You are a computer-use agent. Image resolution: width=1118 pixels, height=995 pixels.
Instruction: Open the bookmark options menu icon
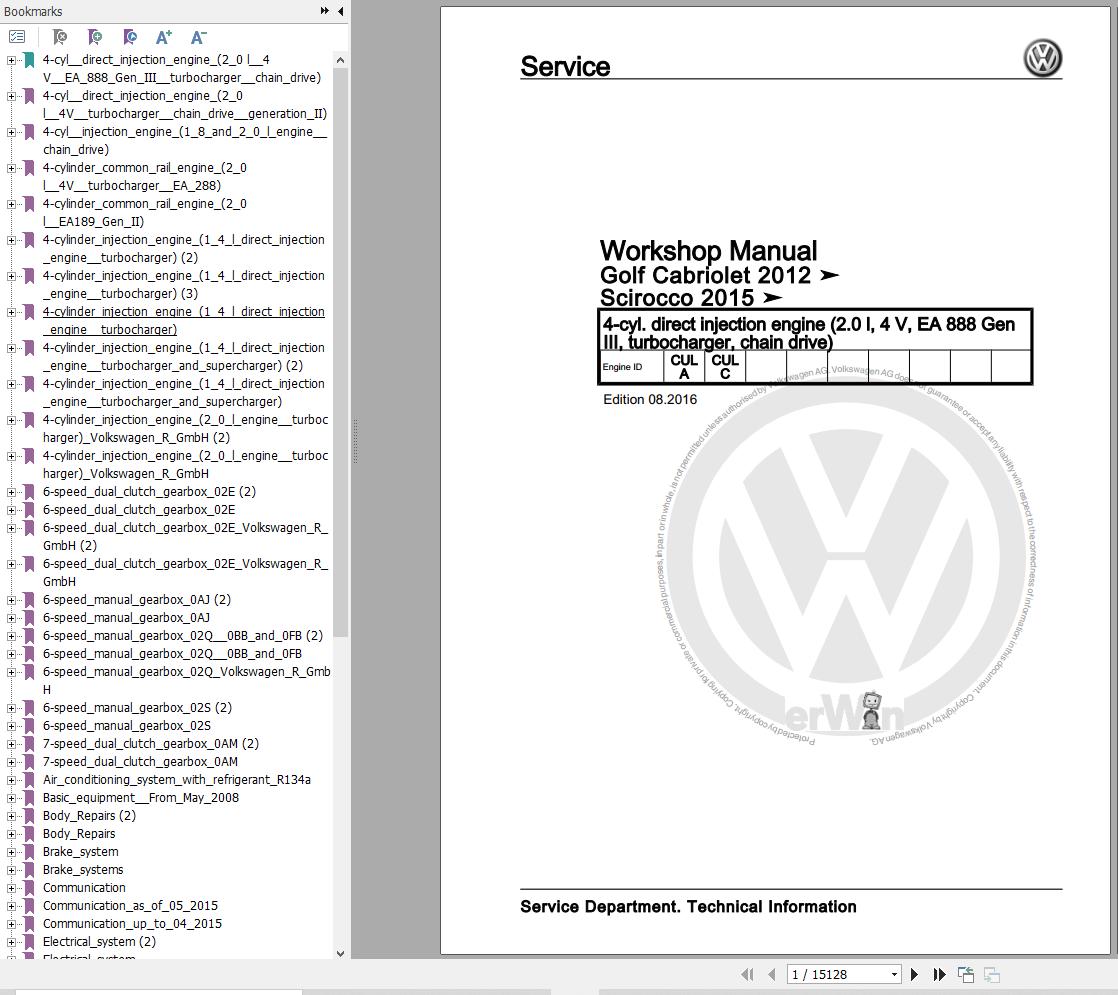click(17, 37)
